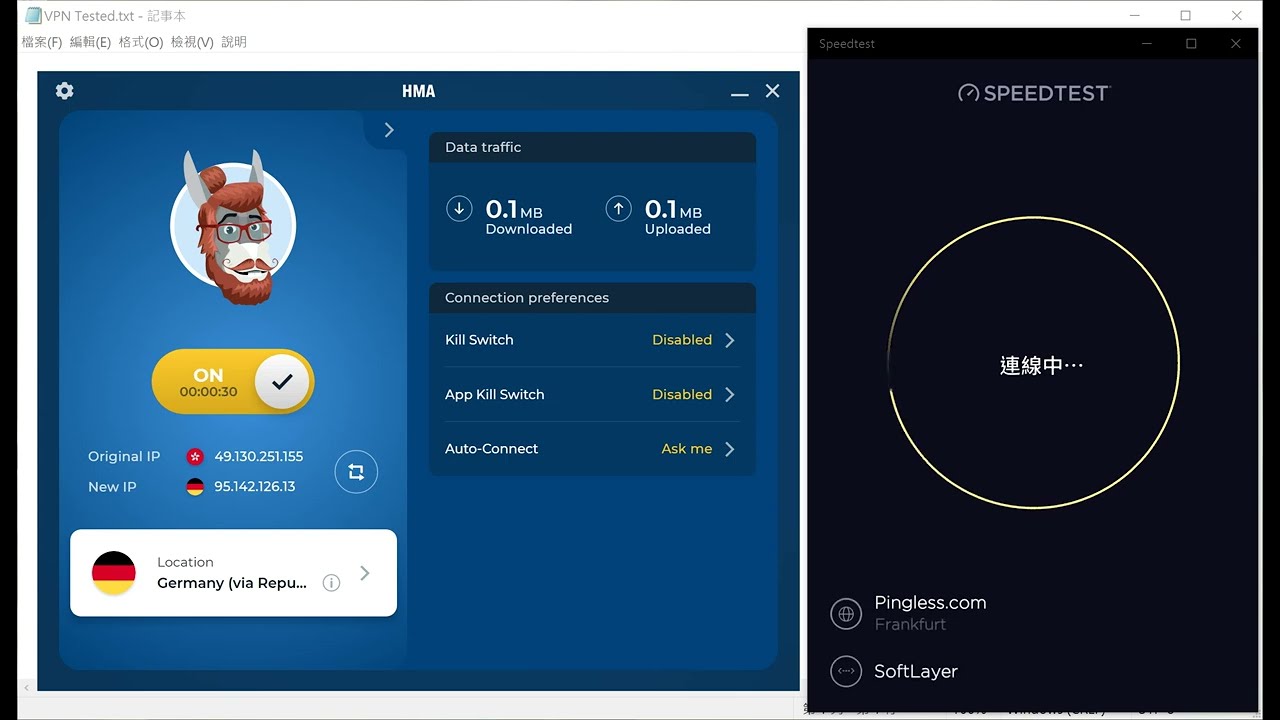Expand App Kill Switch chevron arrow
Screen dimensions: 1280x720
point(730,394)
